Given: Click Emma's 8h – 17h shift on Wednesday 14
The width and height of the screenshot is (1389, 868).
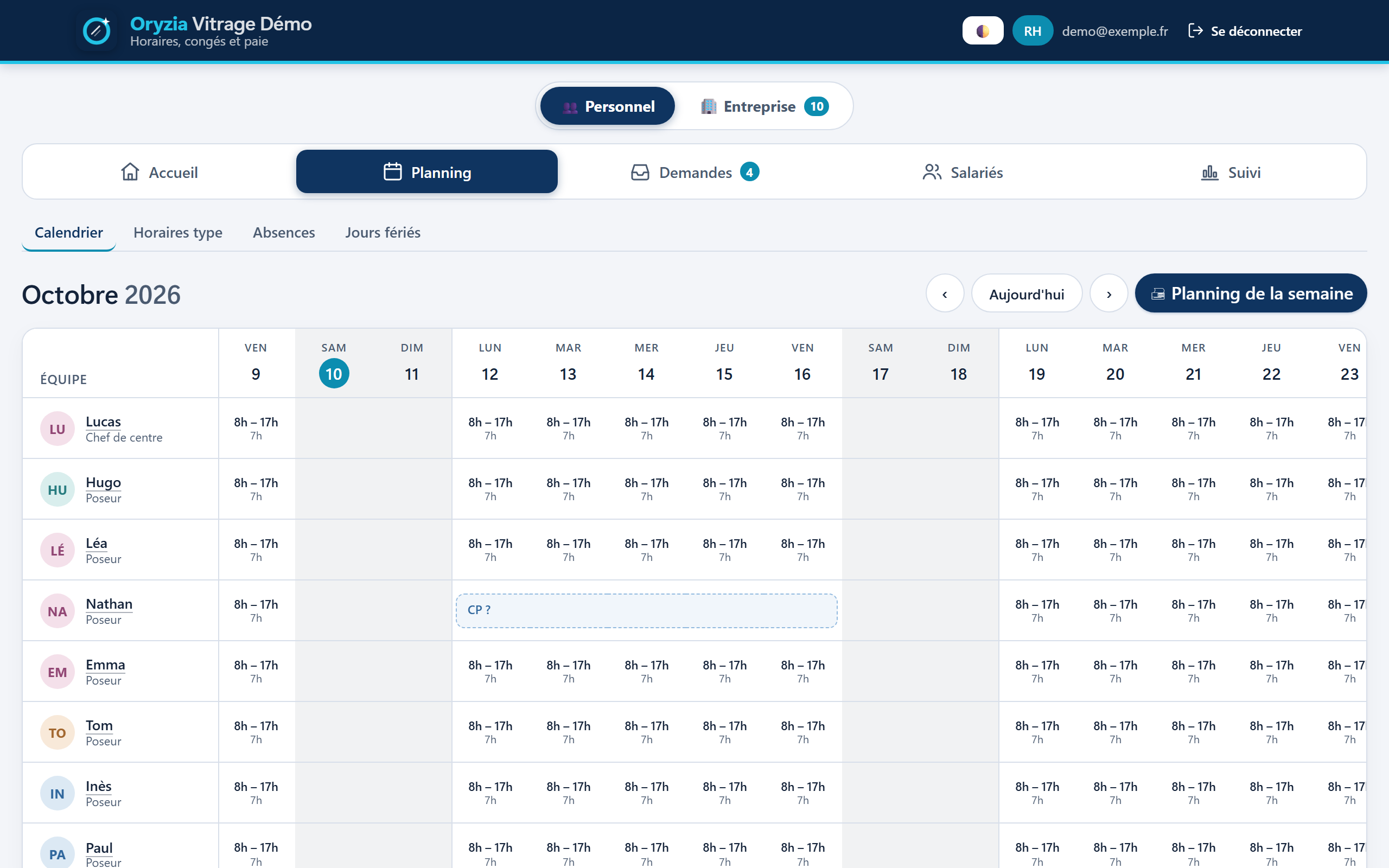Looking at the screenshot, I should pos(646,672).
